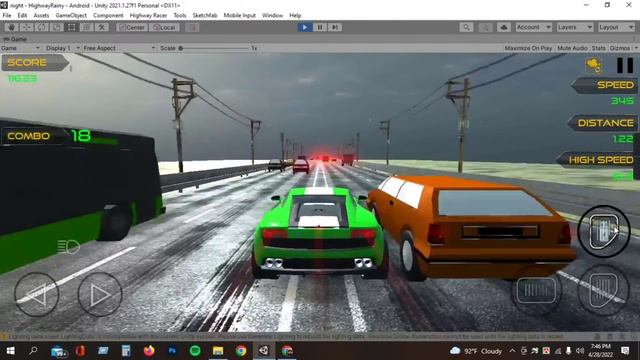This screenshot has width=640, height=360.
Task: Switch to Unity in the taskbar
Action: (x=264, y=351)
